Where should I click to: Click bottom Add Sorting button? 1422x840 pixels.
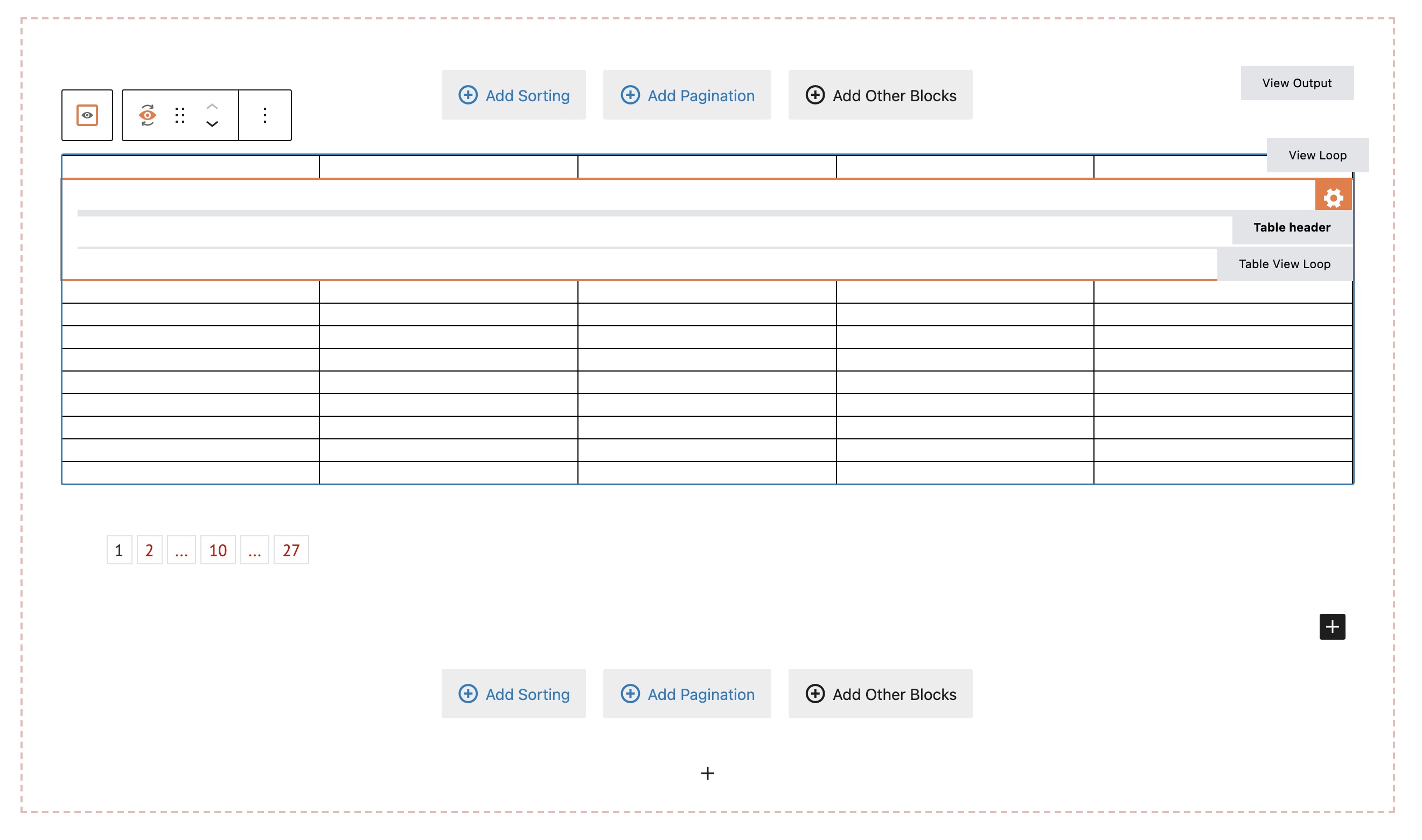point(513,694)
